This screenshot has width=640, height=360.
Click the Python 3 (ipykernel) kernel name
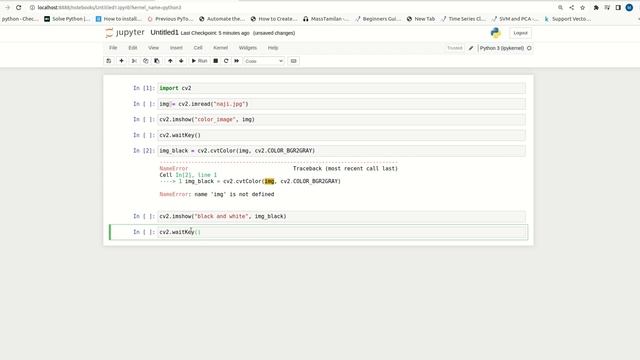click(x=502, y=48)
